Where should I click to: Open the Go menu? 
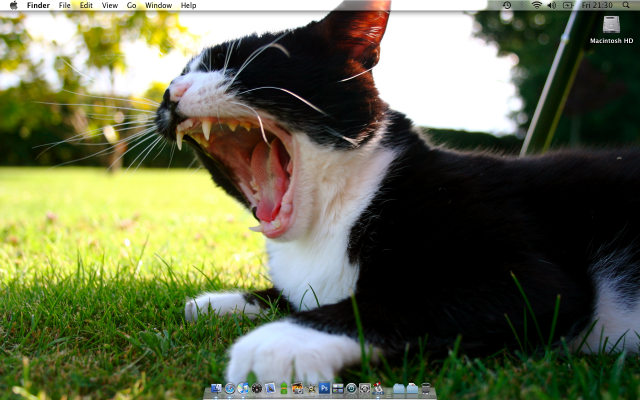pos(131,5)
